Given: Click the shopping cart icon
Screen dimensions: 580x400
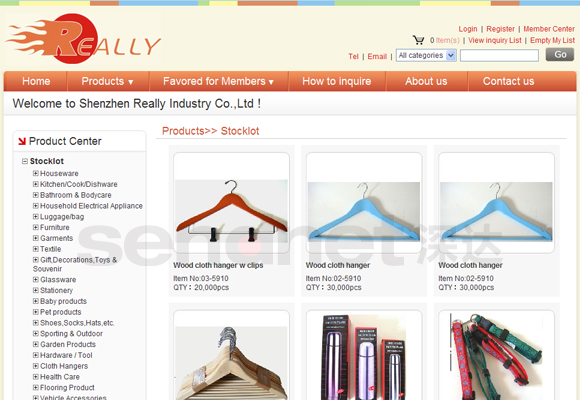Looking at the screenshot, I should 419,40.
